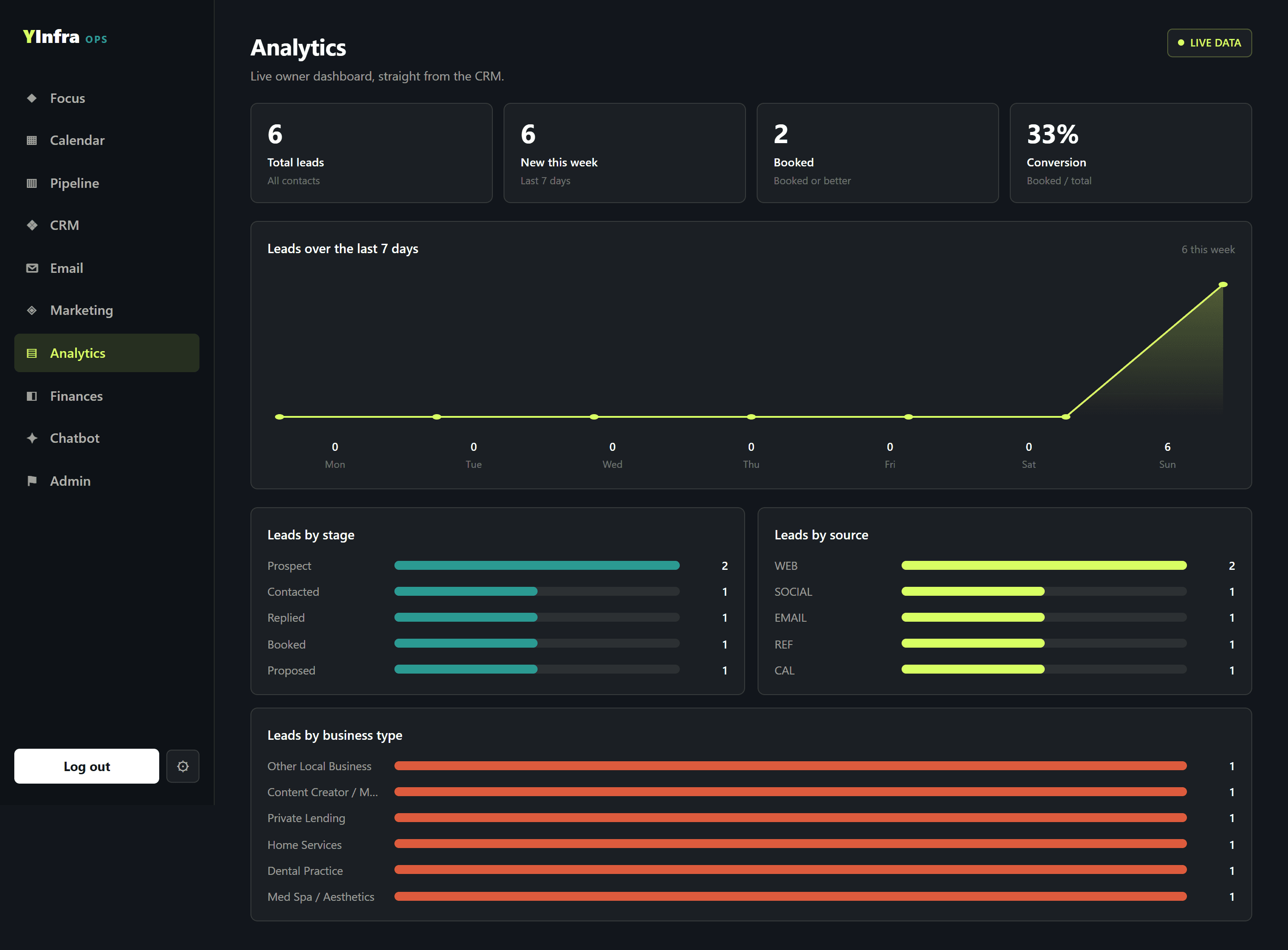This screenshot has height=950, width=1288.
Task: Click the Marketing icon in sidebar
Action: click(32, 310)
